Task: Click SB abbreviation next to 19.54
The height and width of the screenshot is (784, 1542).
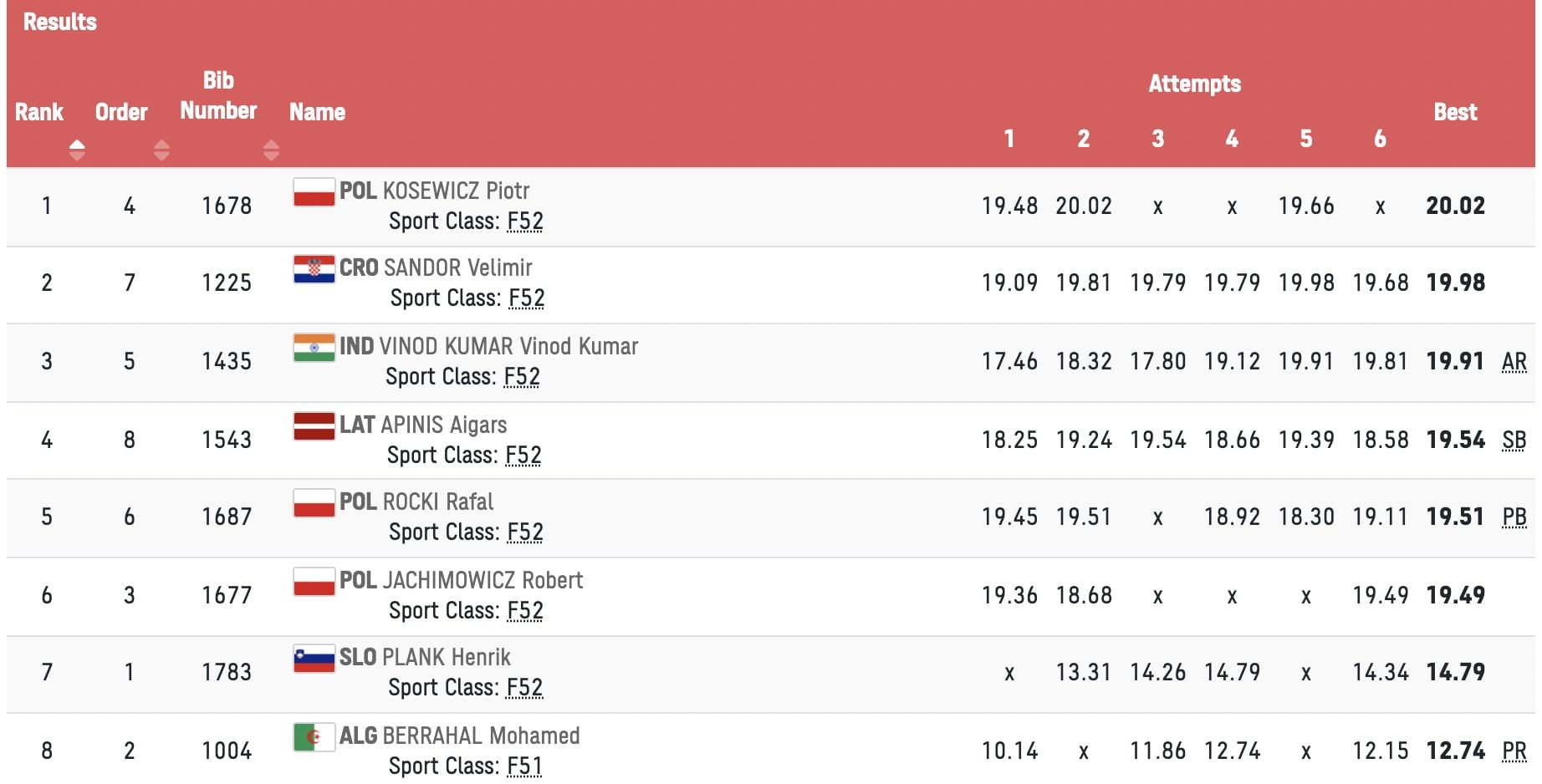Action: [x=1514, y=440]
